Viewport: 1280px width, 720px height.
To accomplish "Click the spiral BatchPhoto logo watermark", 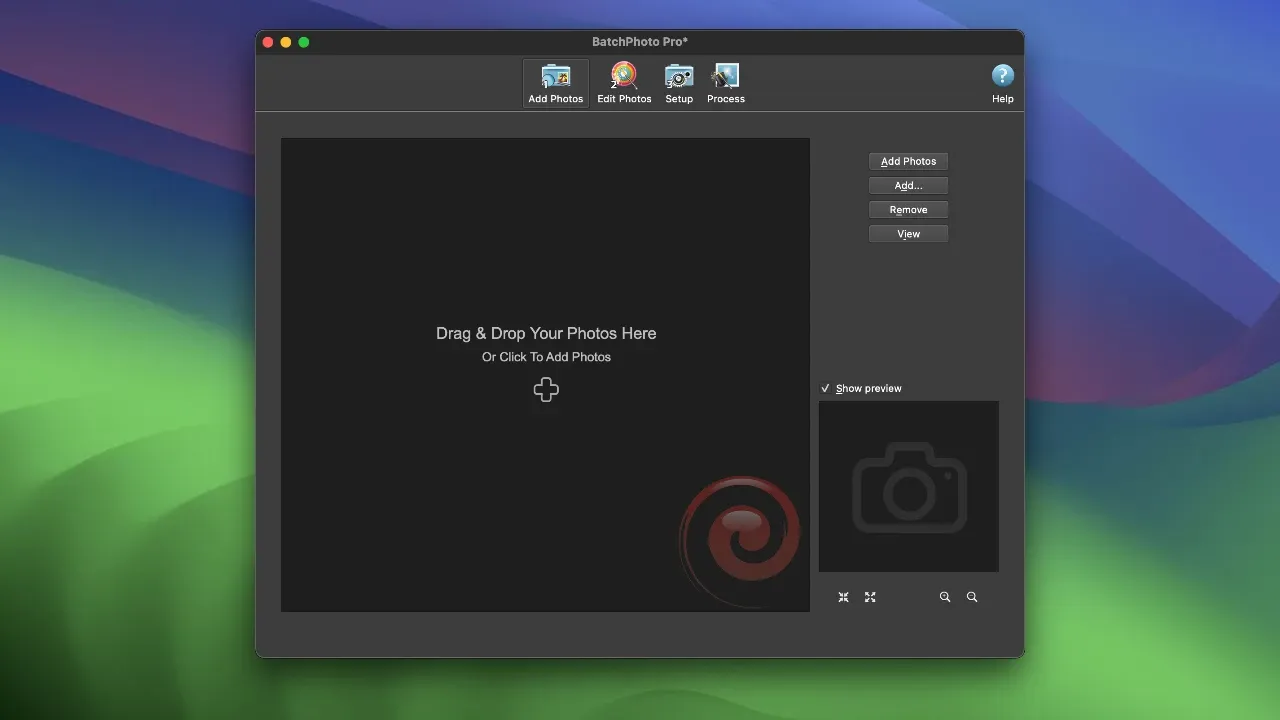I will click(x=741, y=540).
